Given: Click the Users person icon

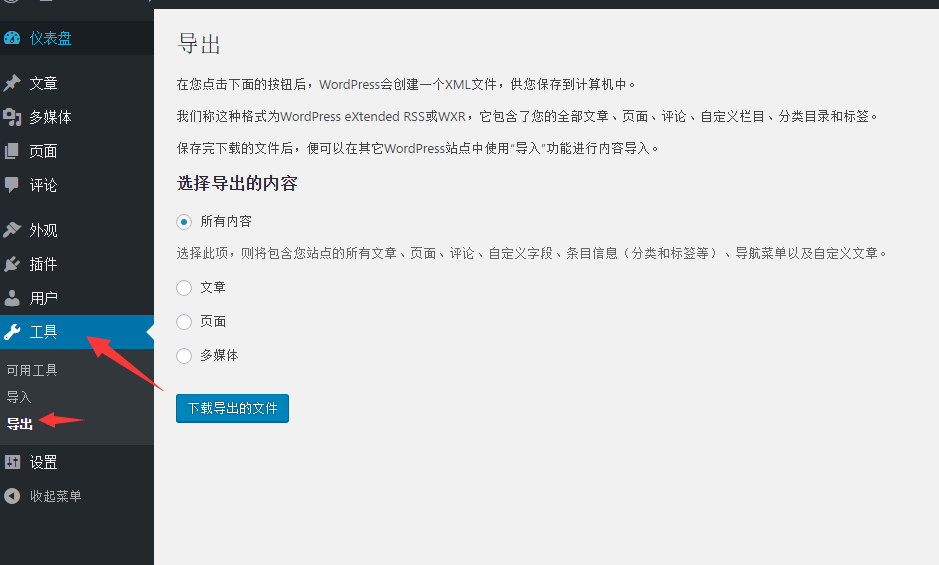Looking at the screenshot, I should click(12, 298).
